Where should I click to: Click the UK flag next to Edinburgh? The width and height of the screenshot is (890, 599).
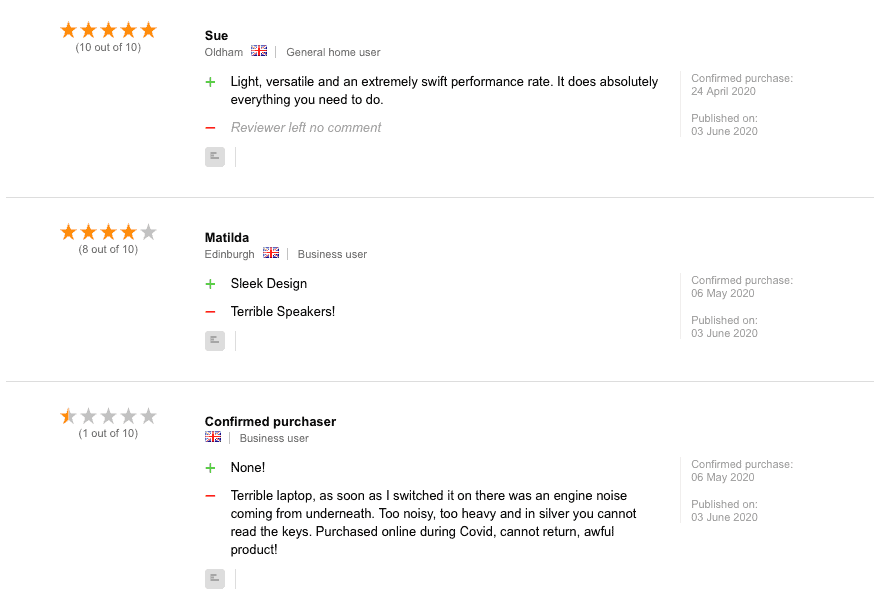tap(271, 253)
